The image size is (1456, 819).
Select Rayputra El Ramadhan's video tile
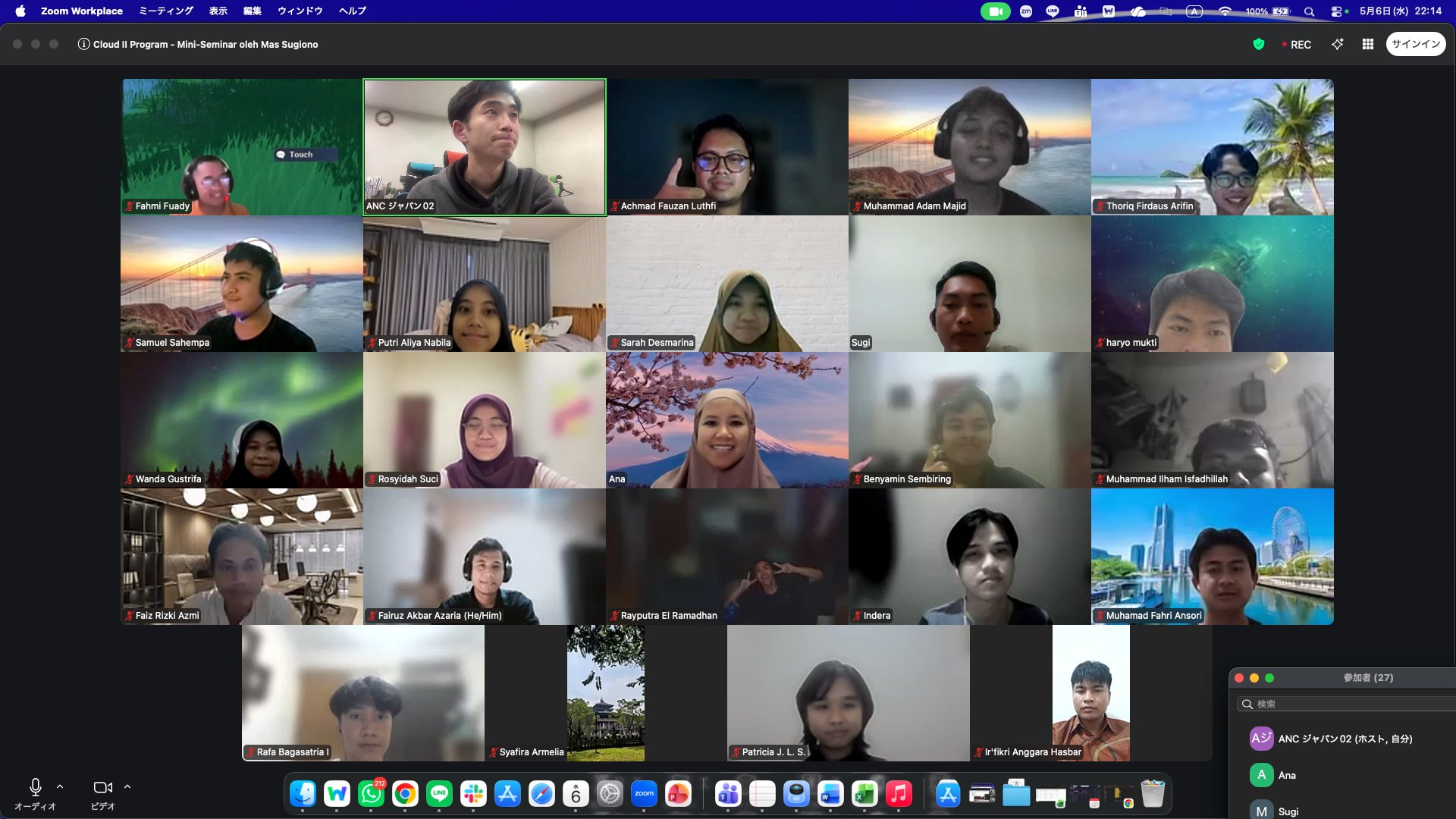(x=727, y=557)
